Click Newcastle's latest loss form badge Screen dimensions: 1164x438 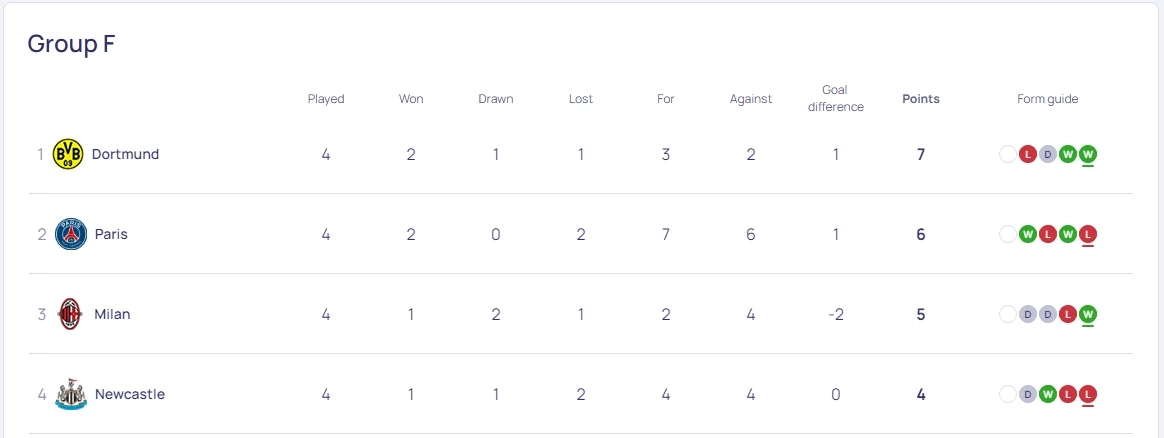(x=1088, y=394)
